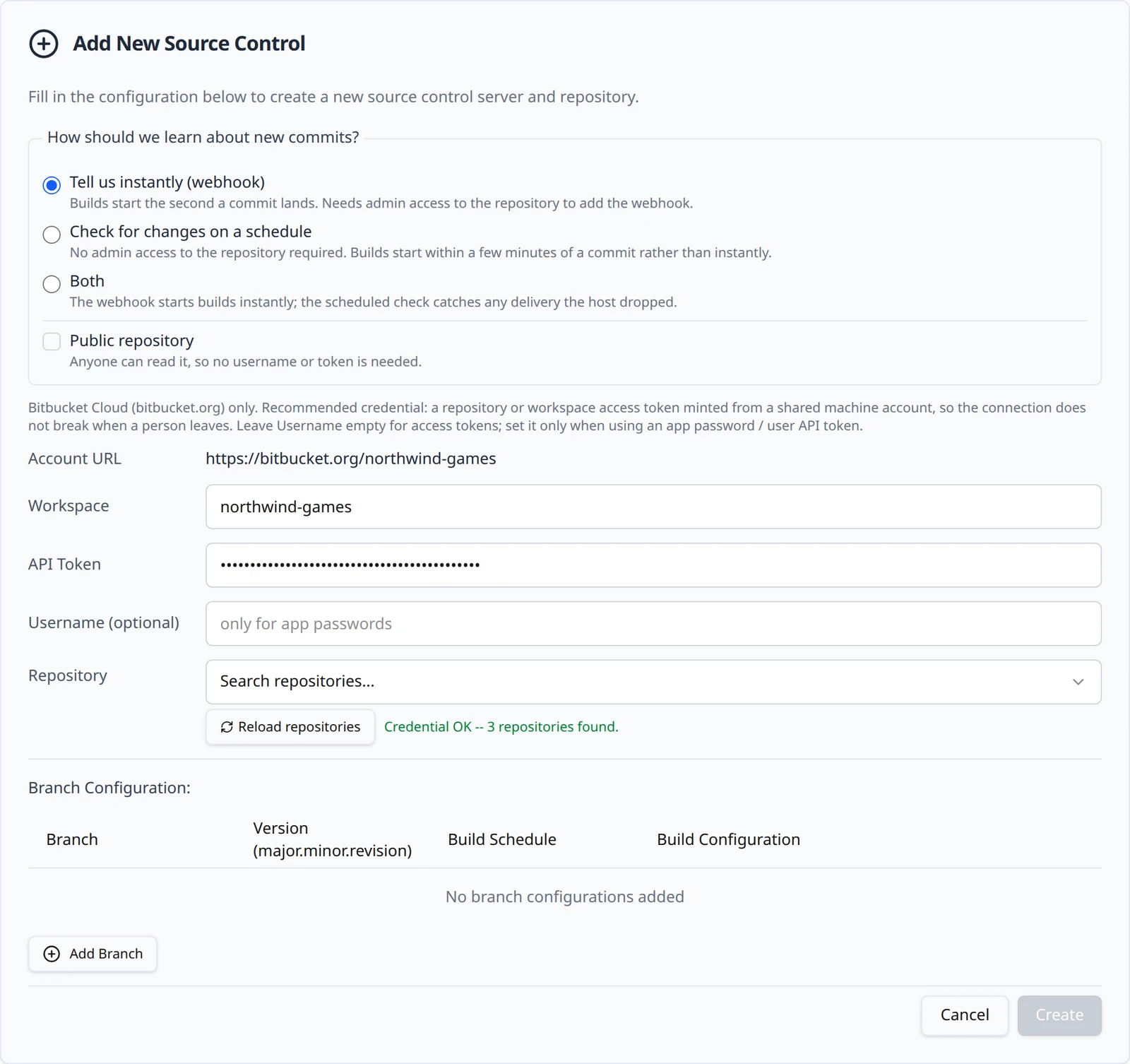Click the Username (optional) field
1130x1064 pixels.
[x=653, y=624]
